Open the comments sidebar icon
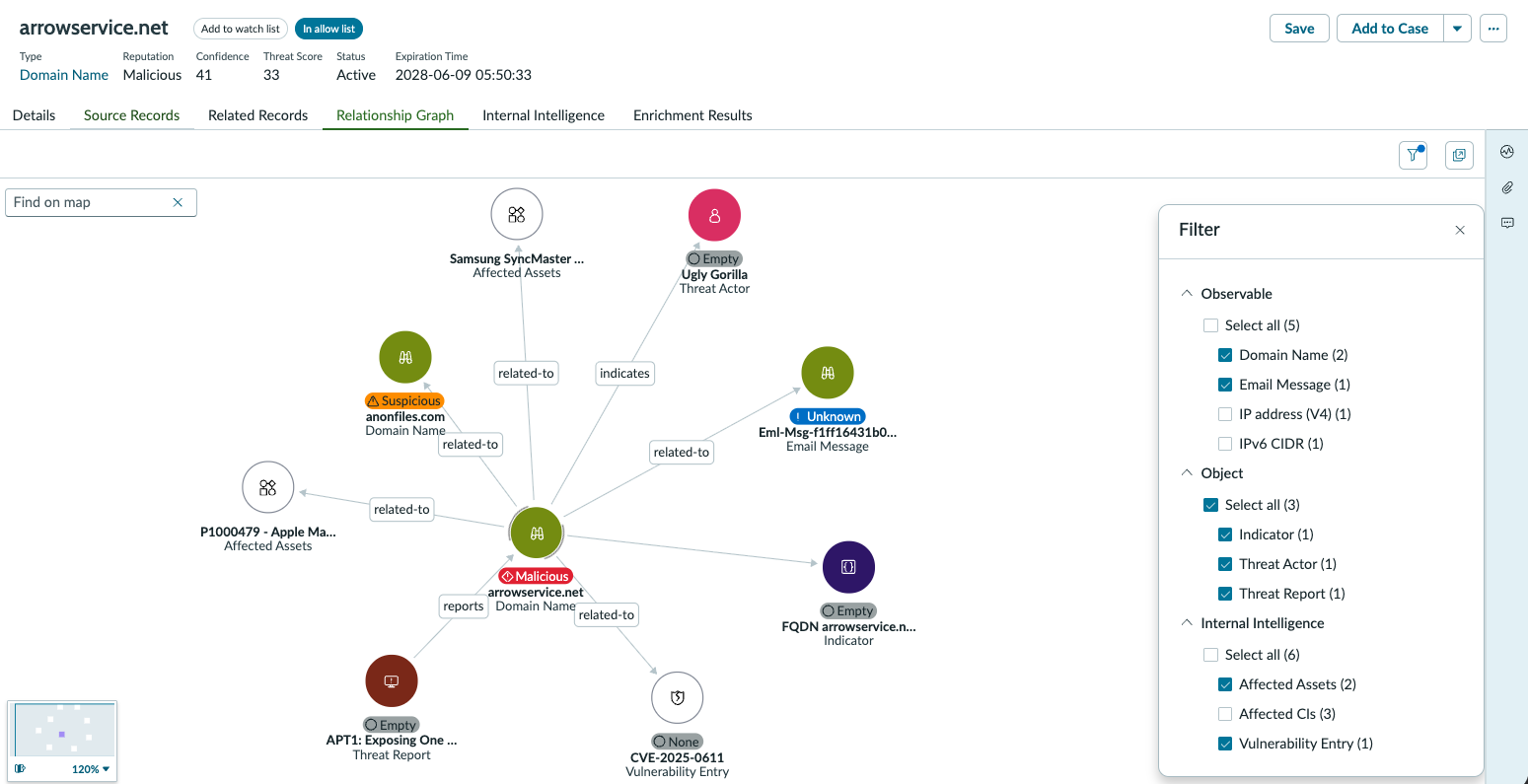The width and height of the screenshot is (1528, 784). [x=1506, y=223]
